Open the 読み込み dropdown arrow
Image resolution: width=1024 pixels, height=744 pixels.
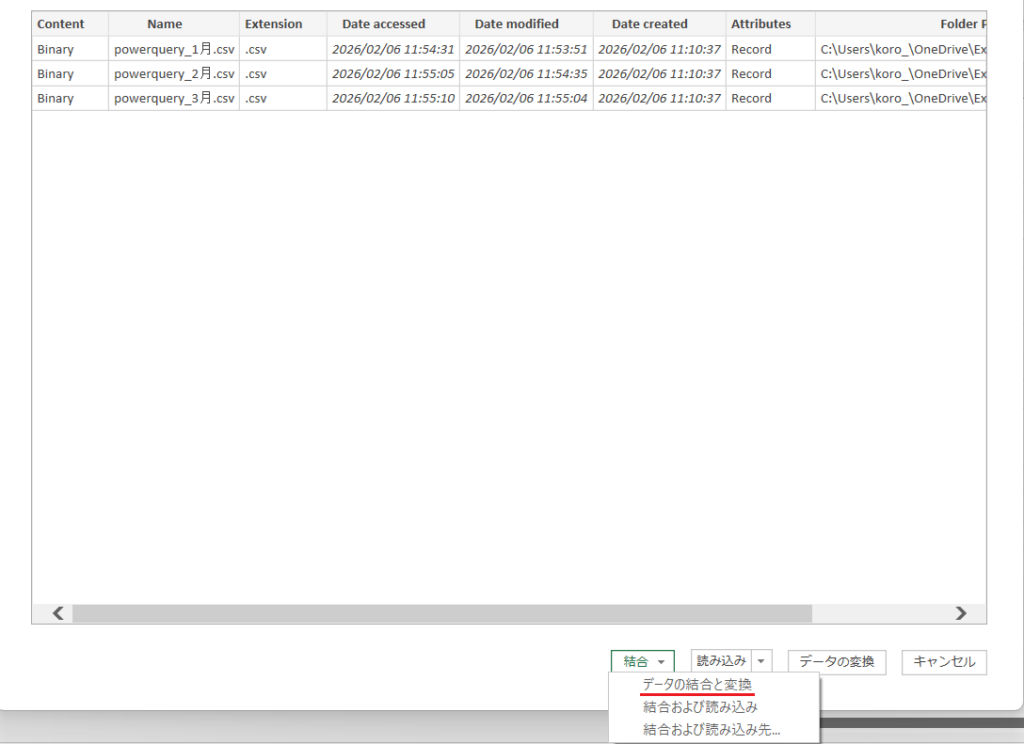760,661
